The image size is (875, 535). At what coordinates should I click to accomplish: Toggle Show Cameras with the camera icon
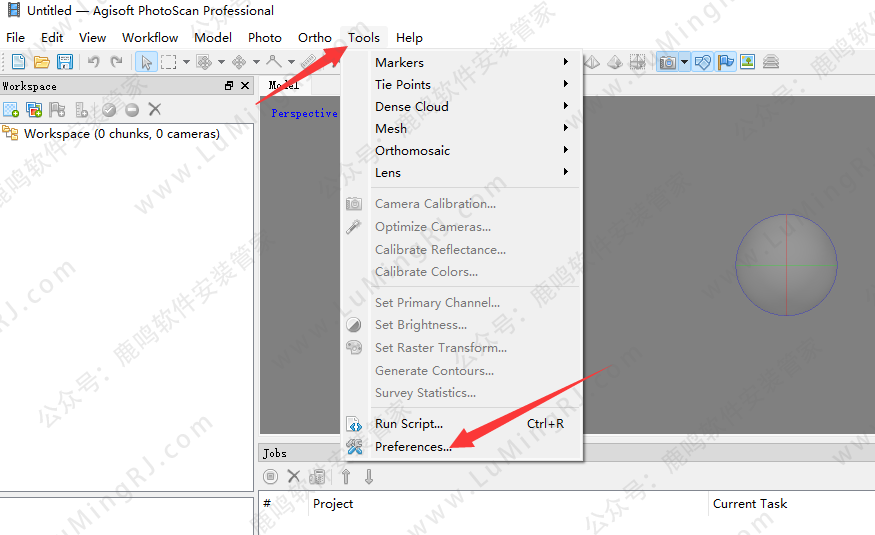coord(667,62)
